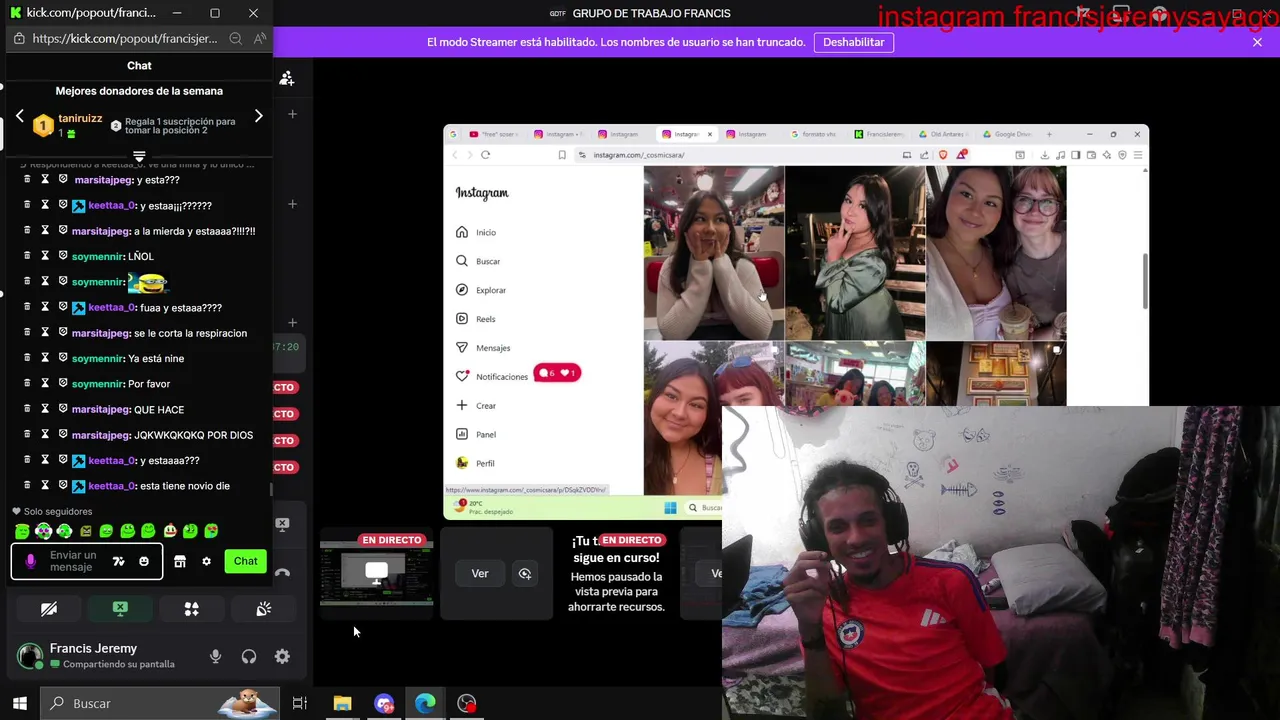
Task: Click the Windows taskbar Buscar search box
Action: tap(160, 703)
